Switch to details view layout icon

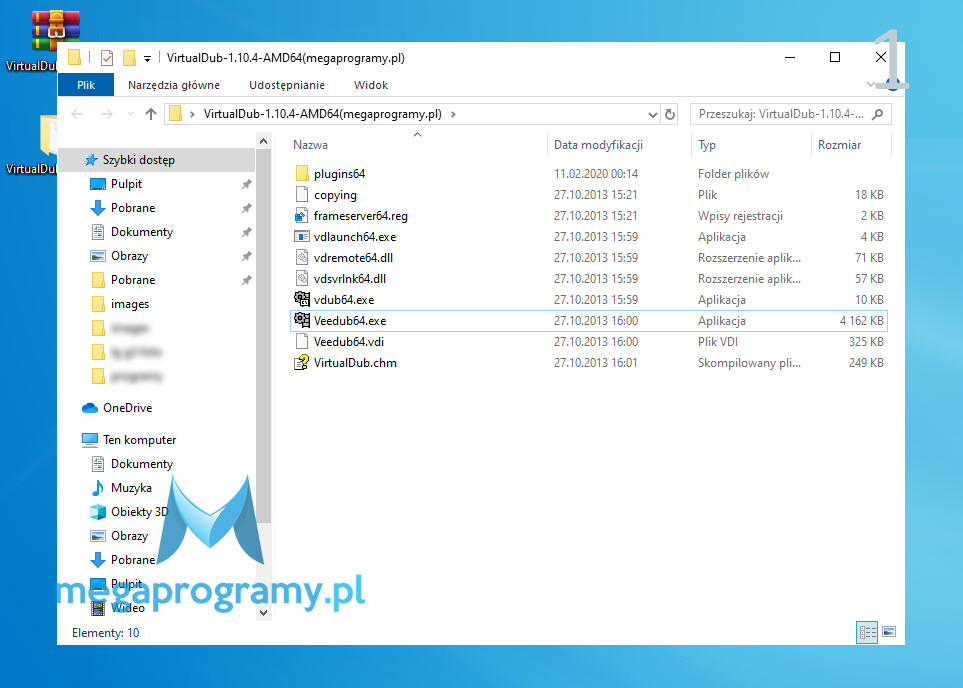[867, 631]
